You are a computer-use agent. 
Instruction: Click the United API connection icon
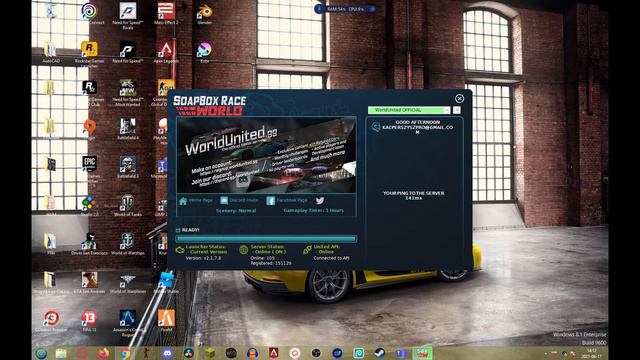pos(307,250)
